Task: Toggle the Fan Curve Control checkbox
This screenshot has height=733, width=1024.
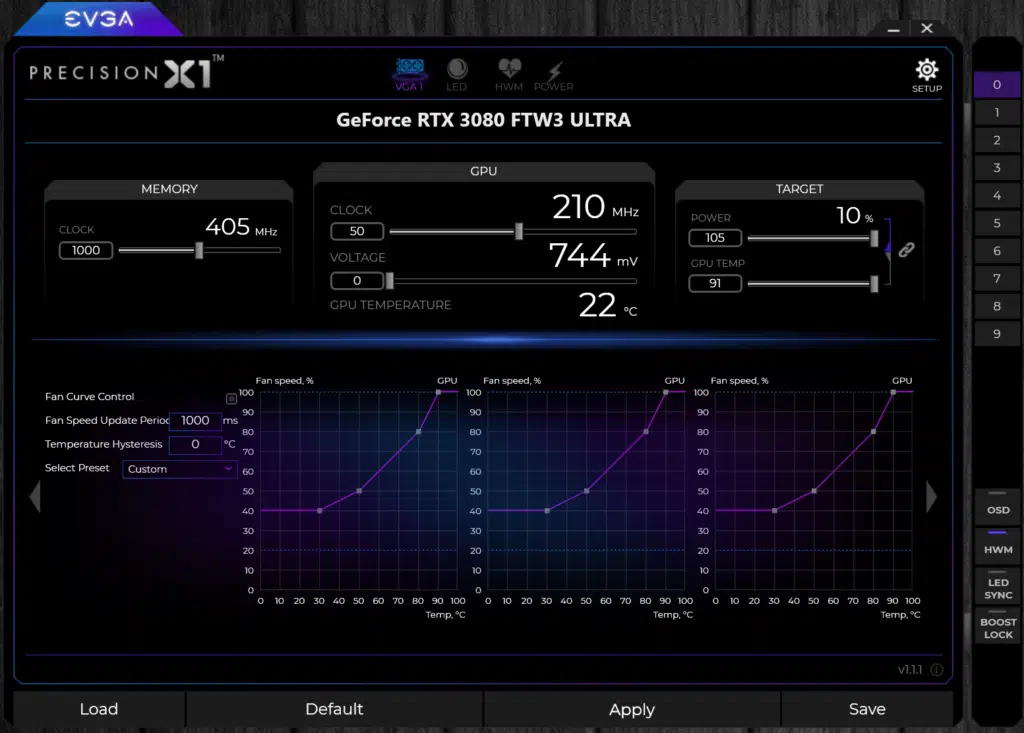Action: [x=231, y=399]
